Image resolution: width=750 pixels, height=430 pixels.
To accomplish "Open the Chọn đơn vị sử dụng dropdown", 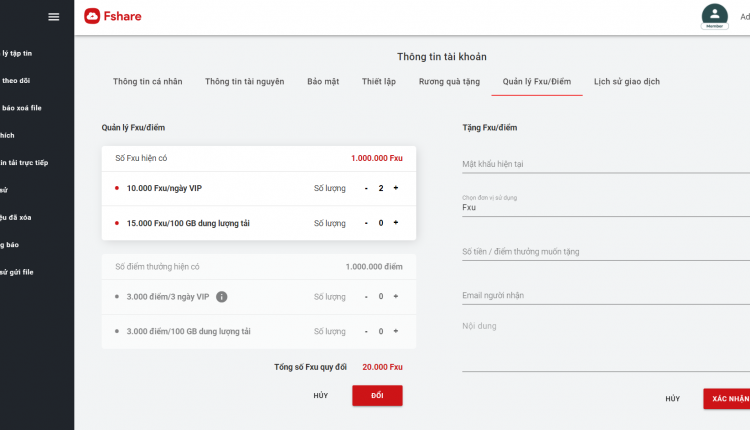I will click(x=606, y=206).
